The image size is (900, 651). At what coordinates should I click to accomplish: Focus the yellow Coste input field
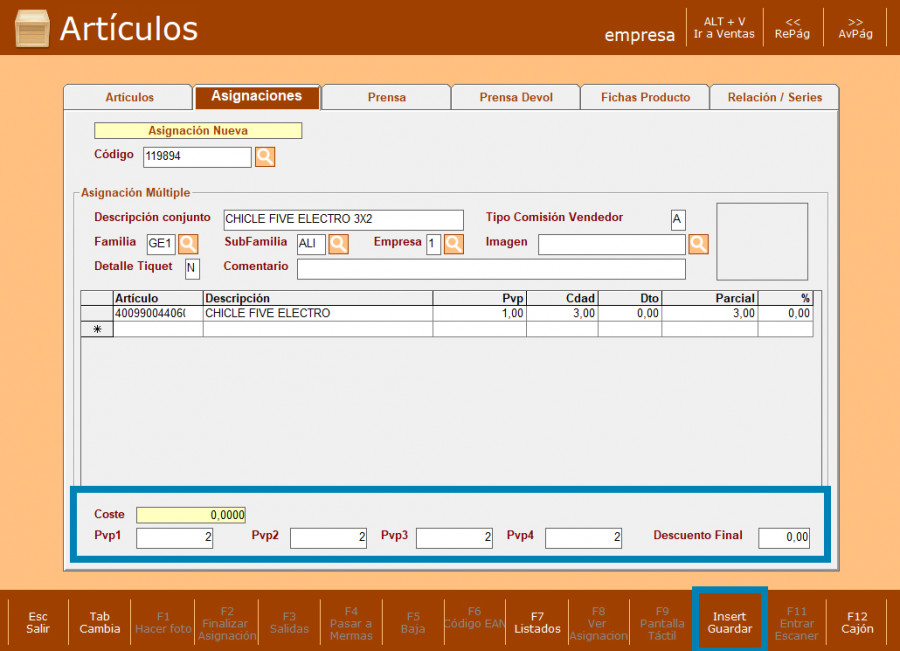191,515
